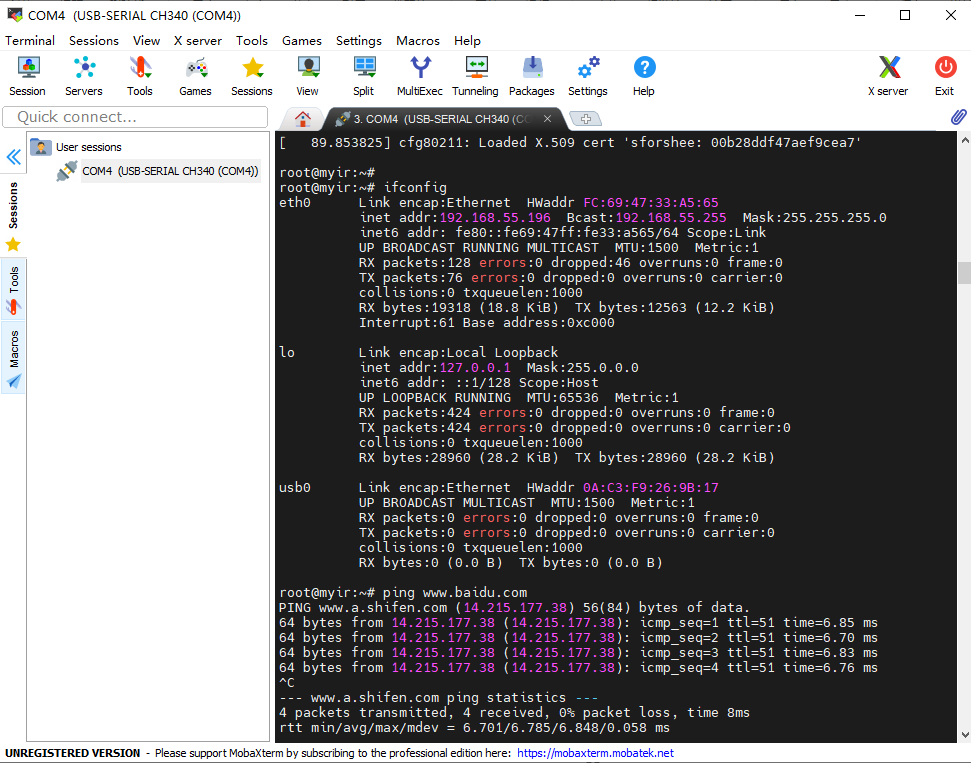Click the terminal vertical scrollbar thumb
This screenshot has height=763, width=971.
(964, 272)
